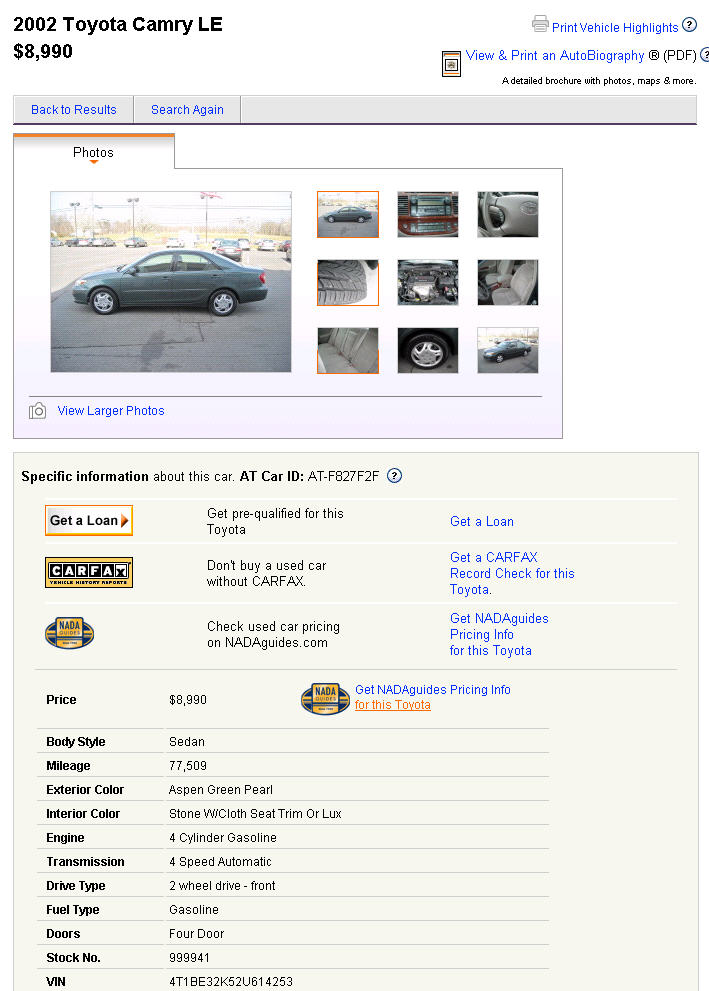
Task: Click the Stock No. value 999941
Action: click(x=189, y=958)
